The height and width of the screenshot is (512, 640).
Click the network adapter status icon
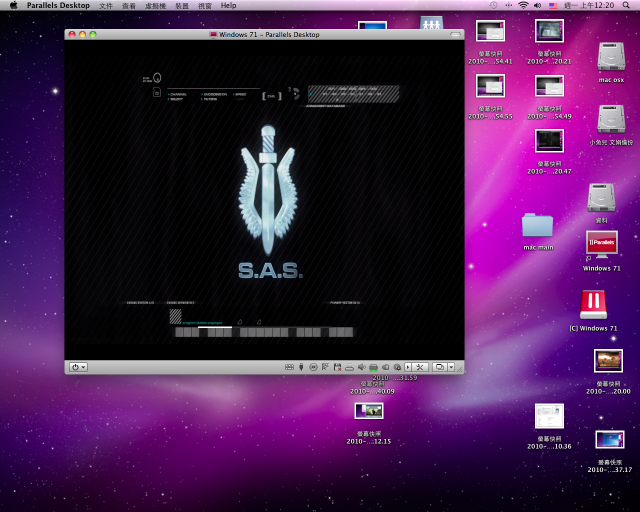coord(325,367)
